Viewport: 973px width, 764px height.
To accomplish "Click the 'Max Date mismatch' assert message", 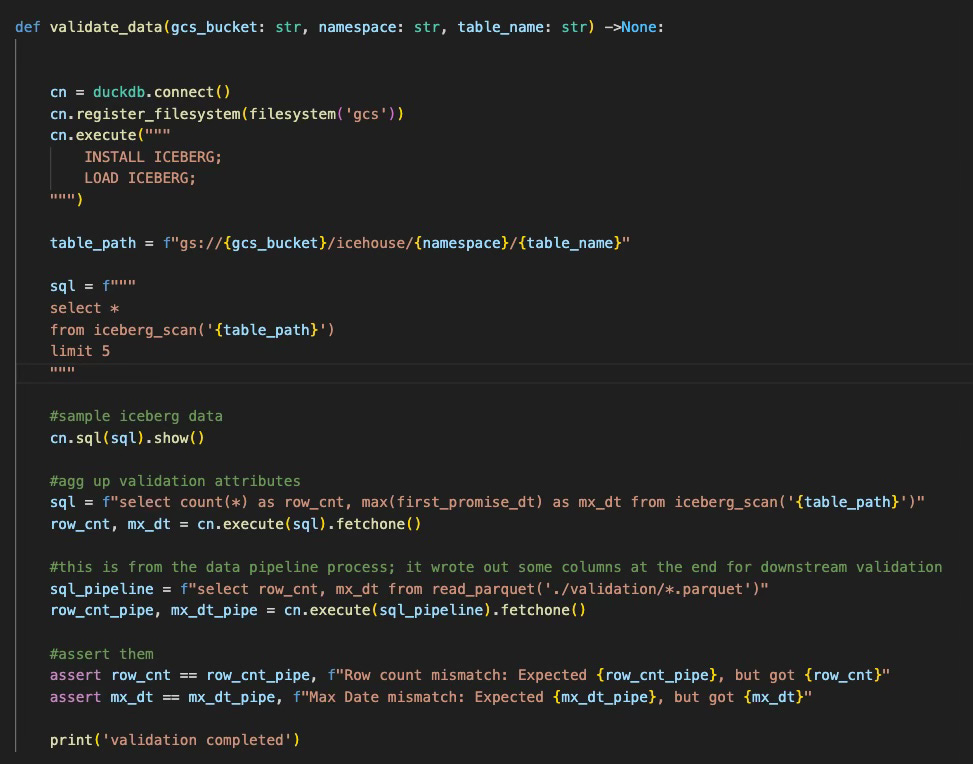I will [552, 697].
